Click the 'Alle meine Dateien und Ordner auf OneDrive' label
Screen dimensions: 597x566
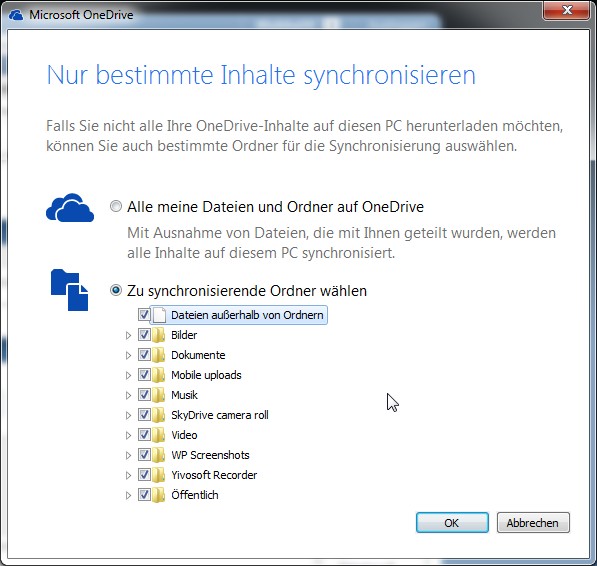click(275, 207)
